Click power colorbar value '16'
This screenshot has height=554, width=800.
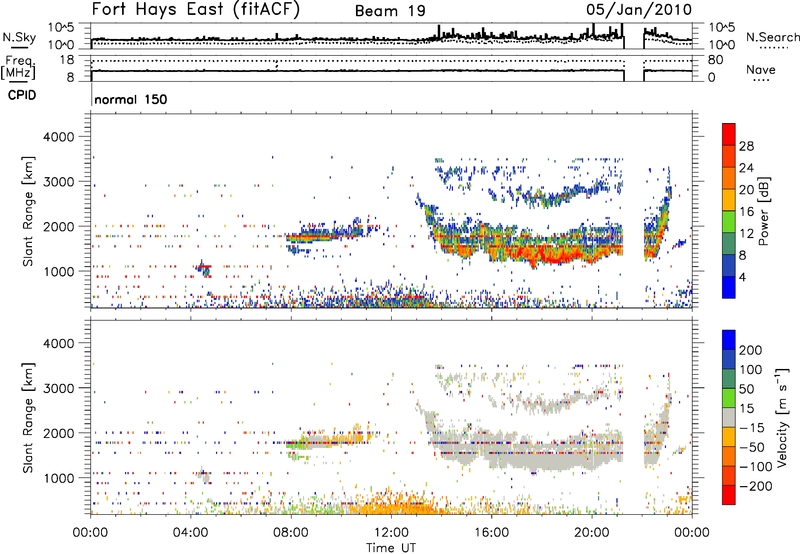pos(746,212)
